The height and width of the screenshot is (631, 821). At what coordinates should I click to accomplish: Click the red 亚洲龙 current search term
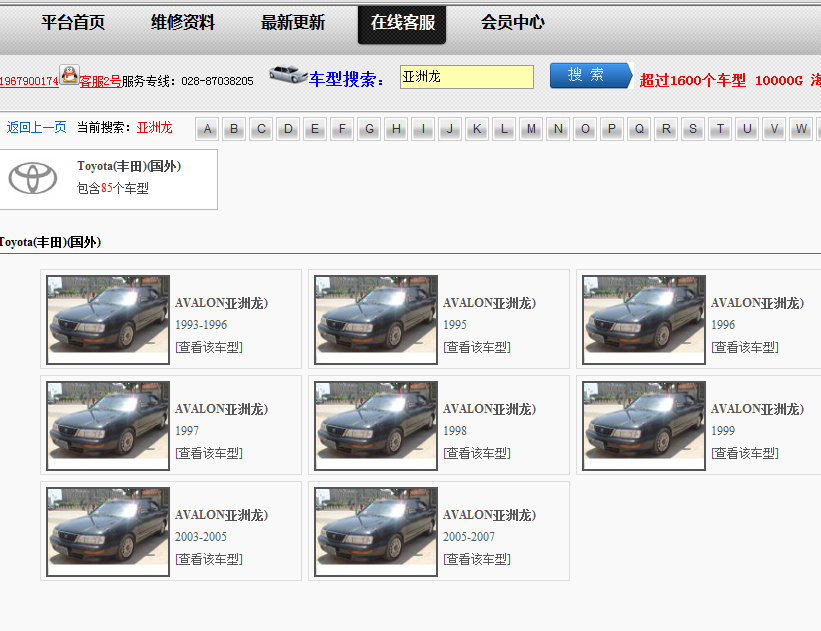click(154, 127)
